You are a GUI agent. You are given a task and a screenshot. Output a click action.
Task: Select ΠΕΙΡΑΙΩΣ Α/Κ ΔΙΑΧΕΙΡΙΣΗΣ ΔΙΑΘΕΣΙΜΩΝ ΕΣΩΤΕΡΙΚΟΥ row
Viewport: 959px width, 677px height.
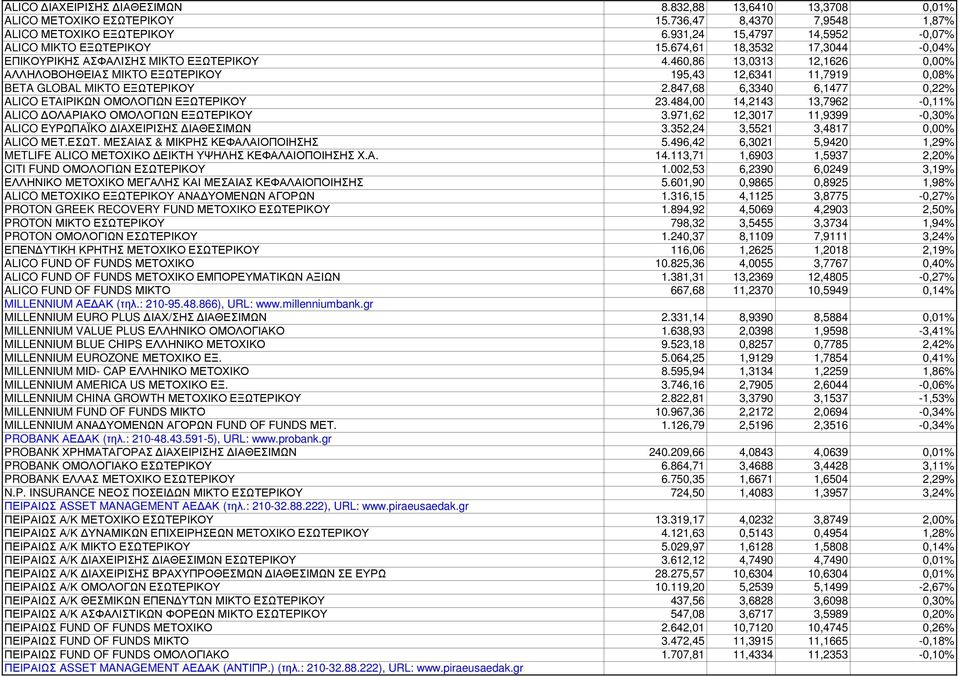480,560
